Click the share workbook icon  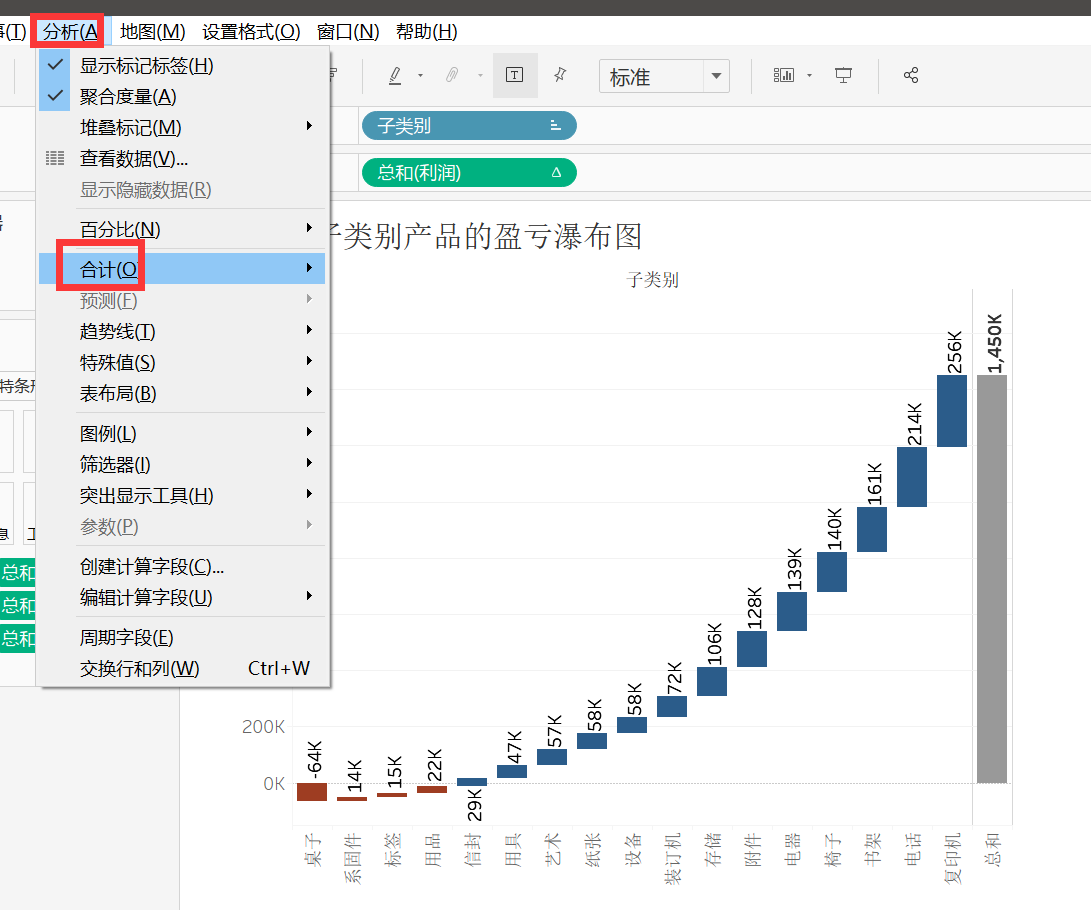point(911,75)
